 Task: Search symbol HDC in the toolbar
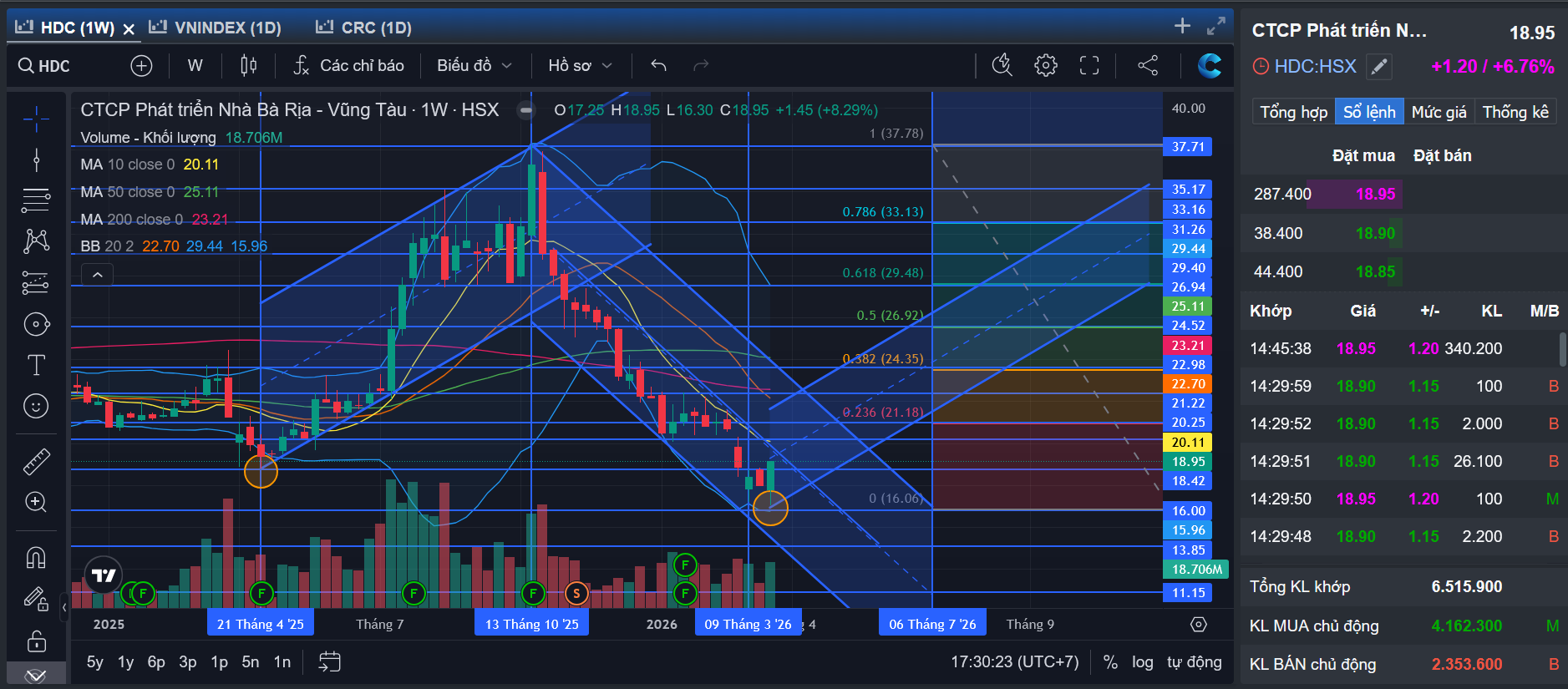point(44,65)
